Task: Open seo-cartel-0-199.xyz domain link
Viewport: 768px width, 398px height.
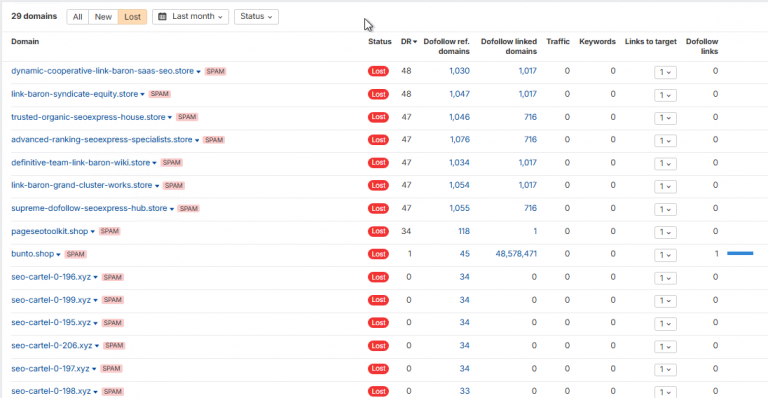Action: click(x=51, y=300)
